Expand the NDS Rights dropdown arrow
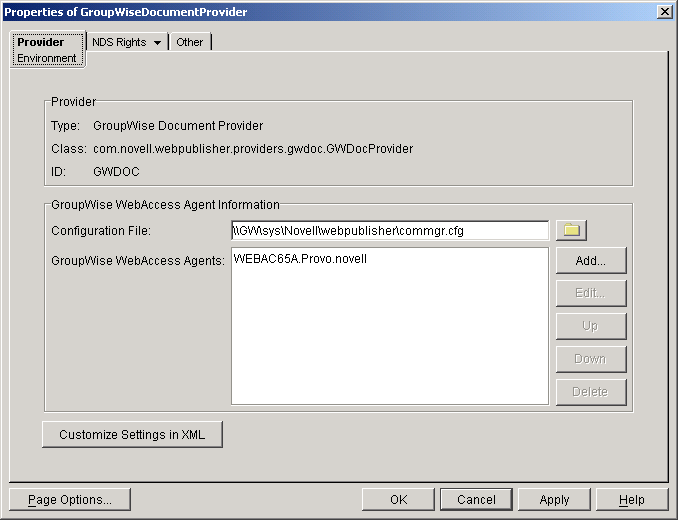The height and width of the screenshot is (520, 678). click(x=157, y=43)
